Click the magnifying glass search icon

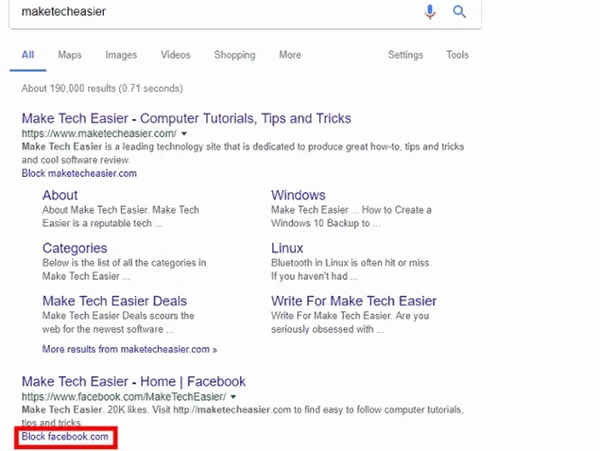(459, 11)
